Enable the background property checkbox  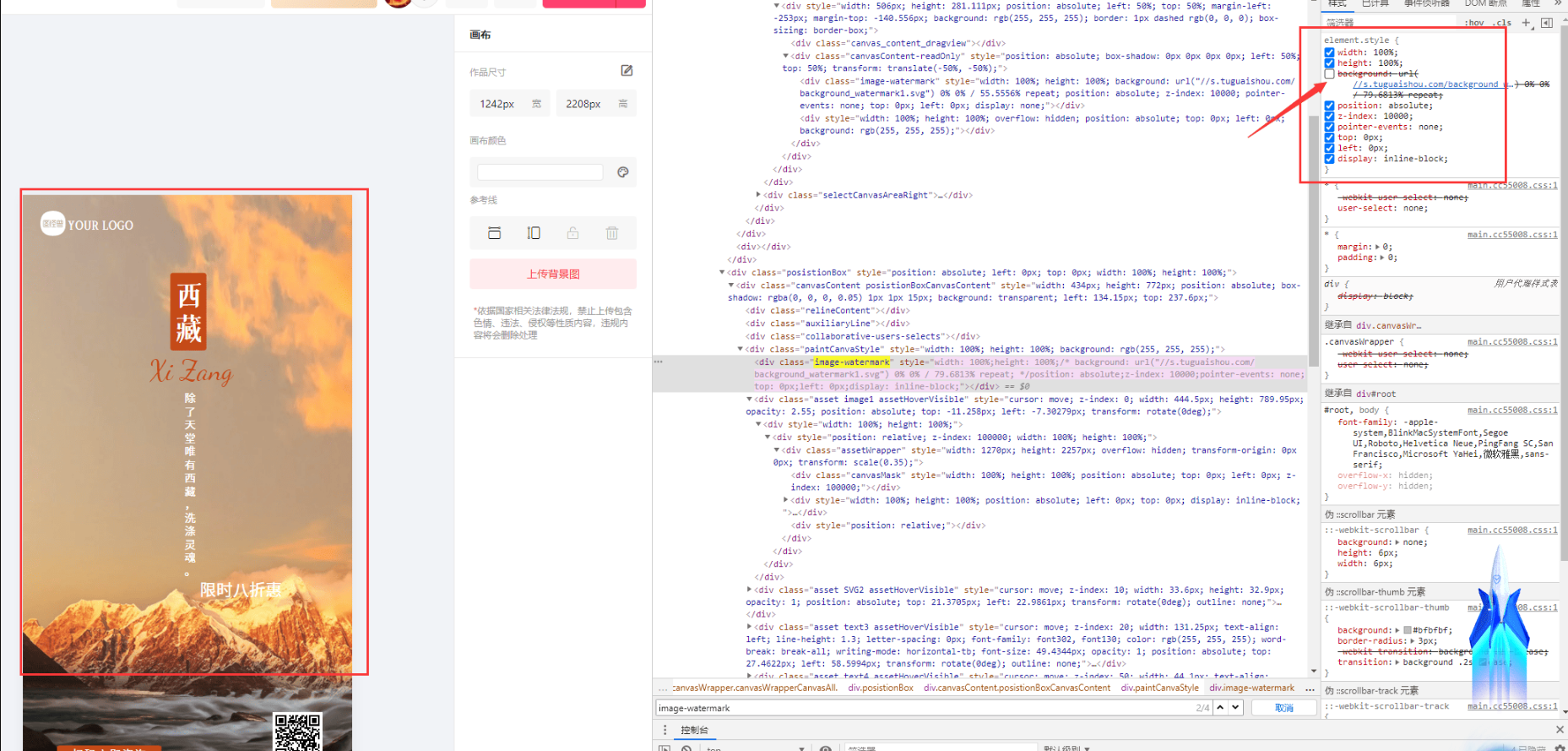(x=1329, y=74)
